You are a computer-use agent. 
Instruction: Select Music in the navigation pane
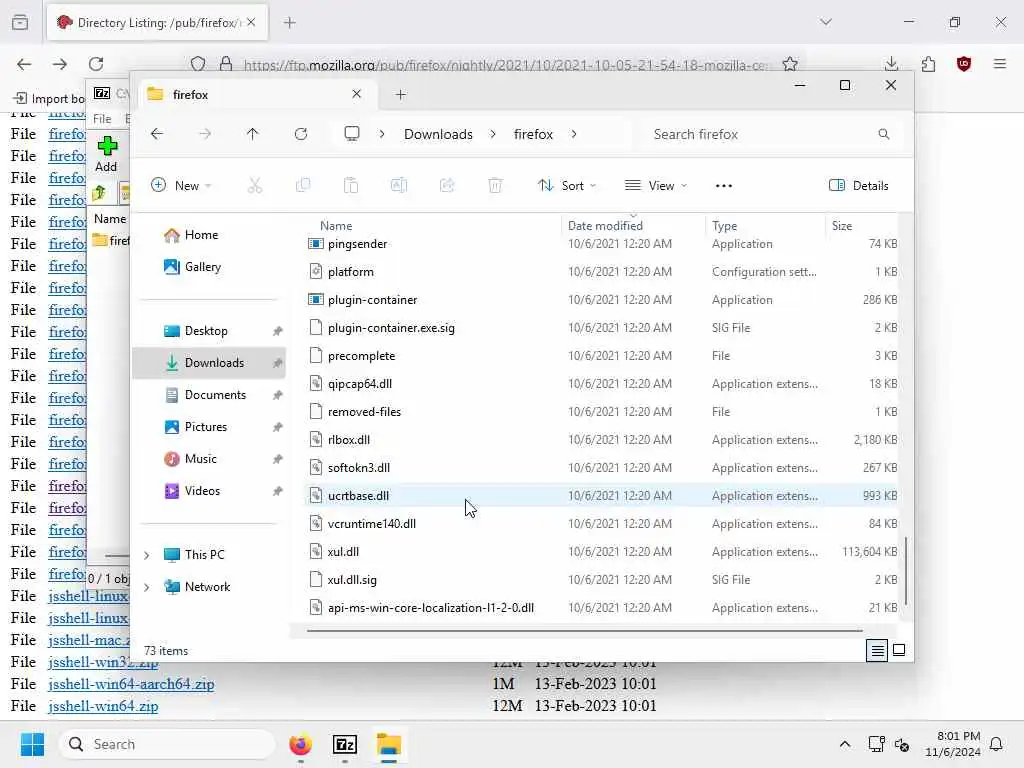point(209,459)
